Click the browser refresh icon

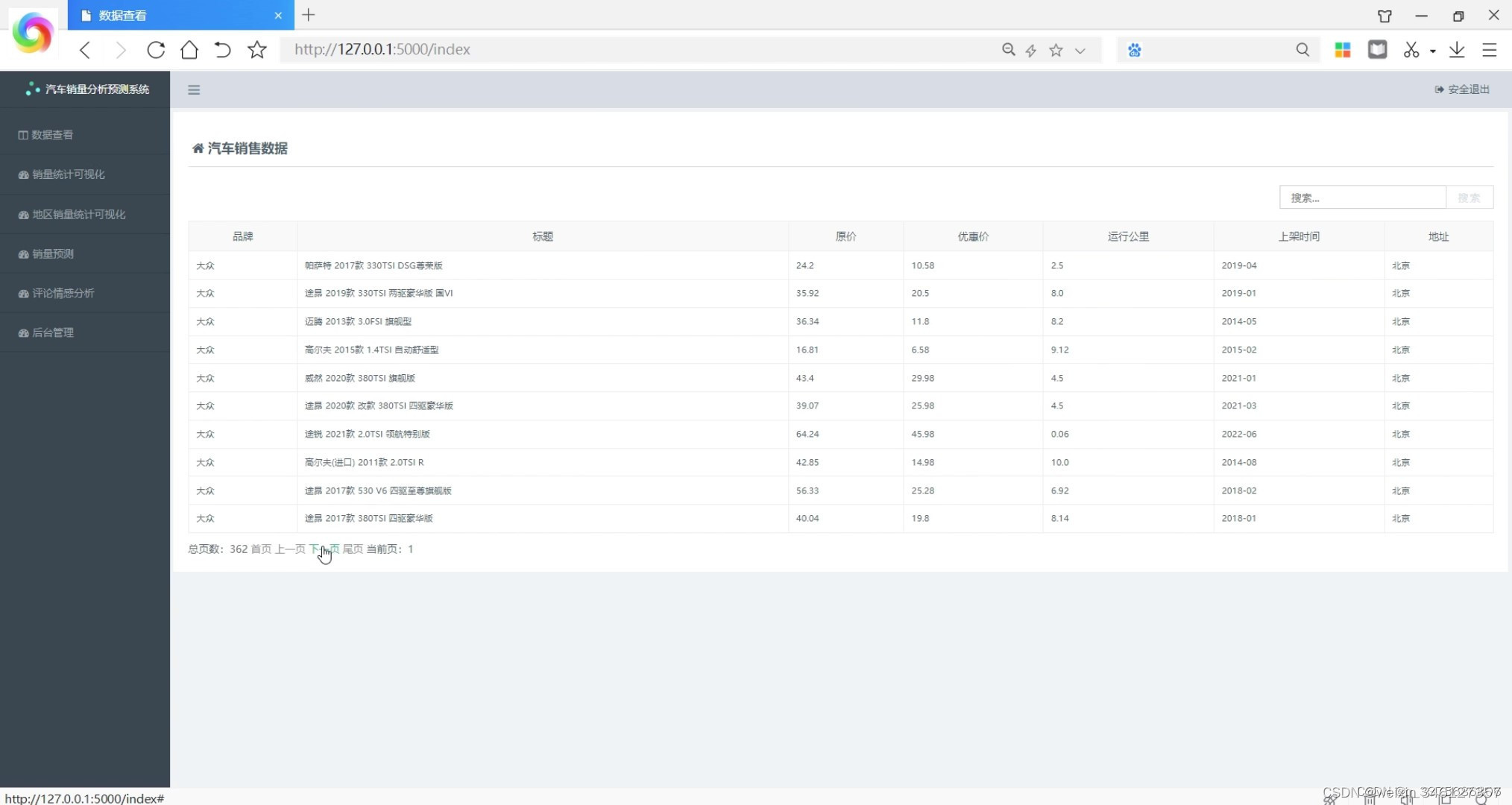point(156,50)
